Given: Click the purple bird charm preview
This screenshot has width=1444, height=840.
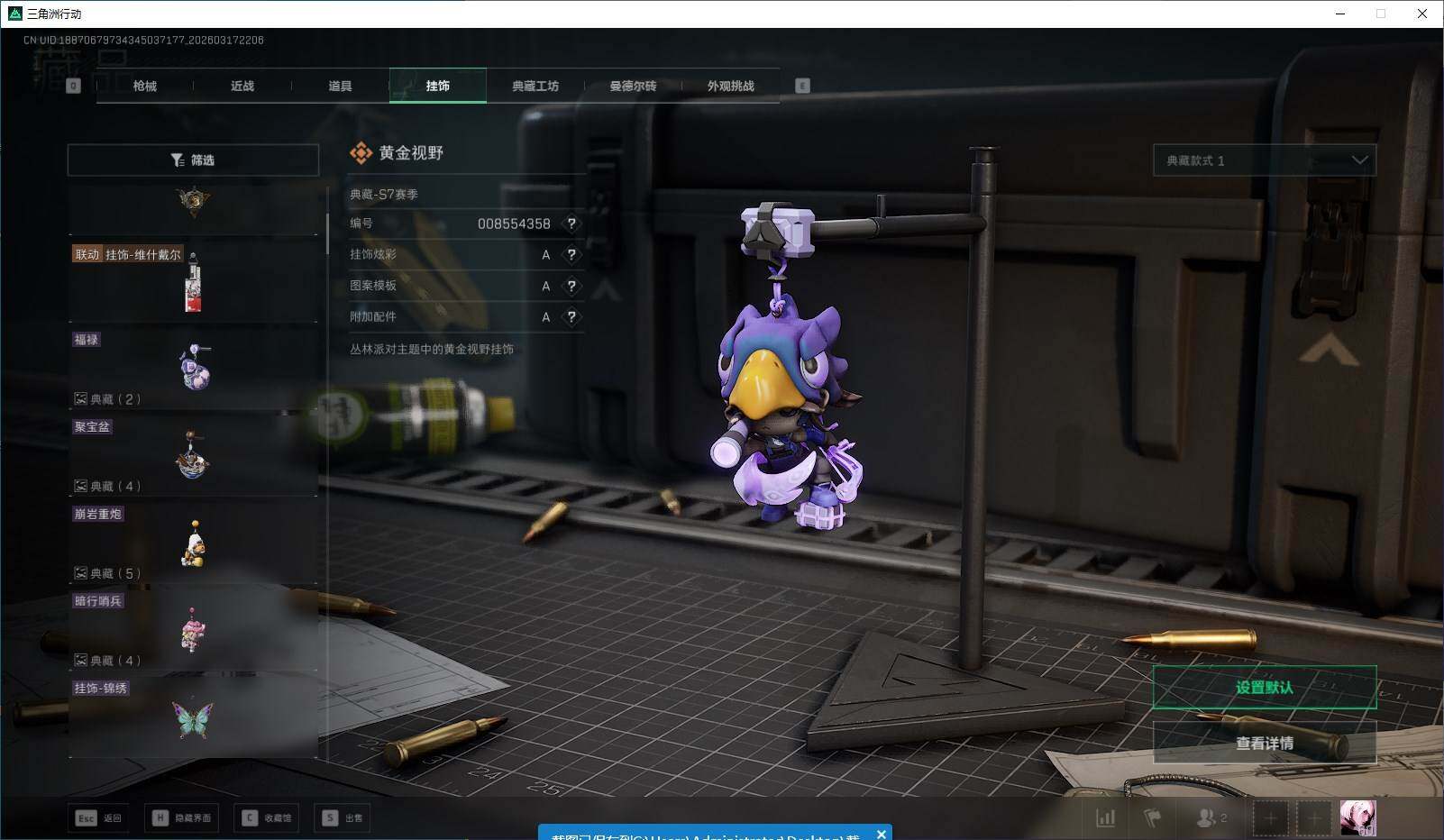Looking at the screenshot, I should pos(790,415).
